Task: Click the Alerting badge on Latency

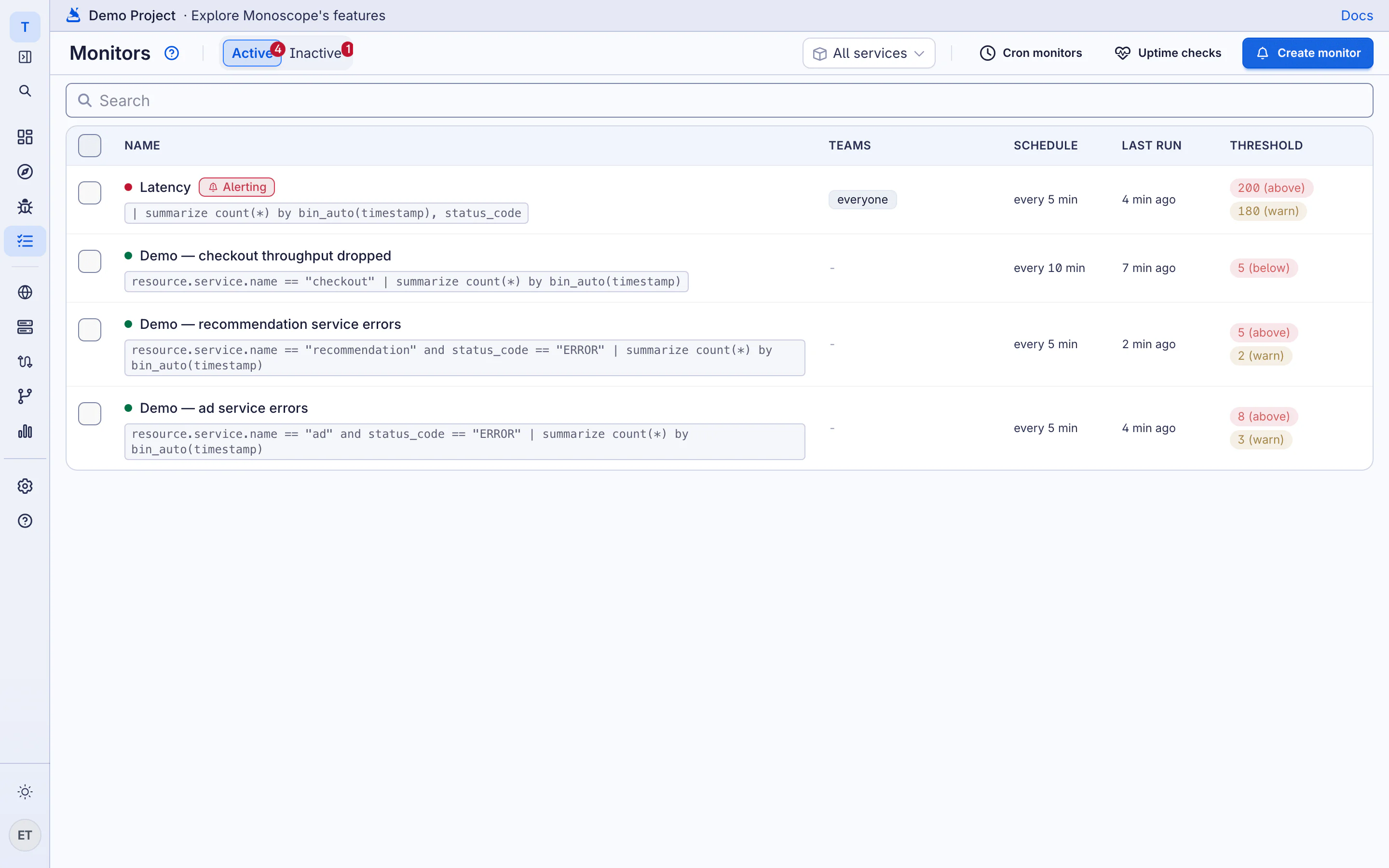Action: (236, 187)
